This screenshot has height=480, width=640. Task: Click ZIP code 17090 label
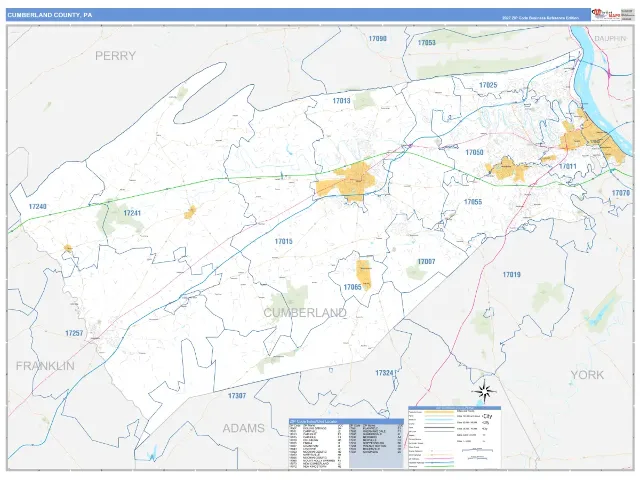[x=378, y=39]
